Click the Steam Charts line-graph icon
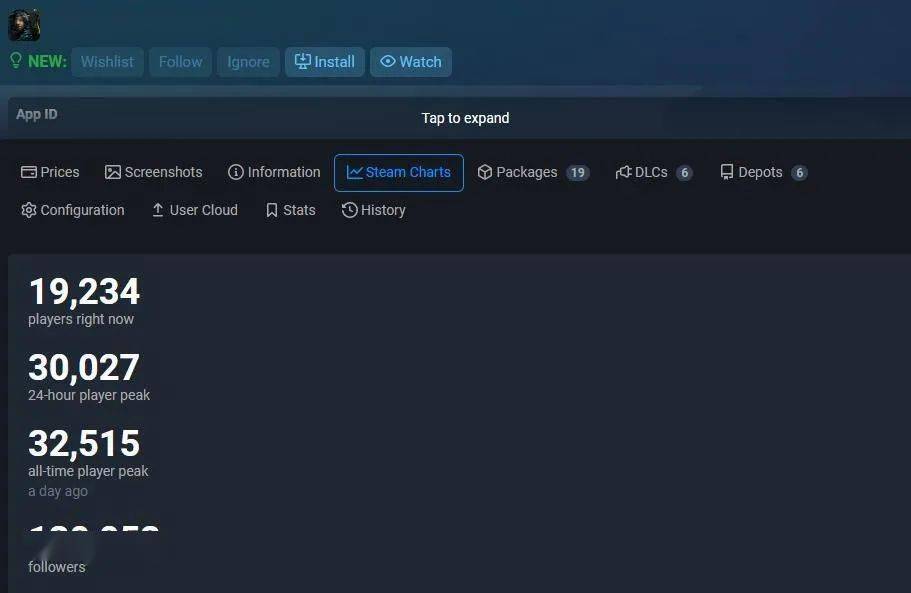Viewport: 911px width, 593px height. [x=355, y=172]
